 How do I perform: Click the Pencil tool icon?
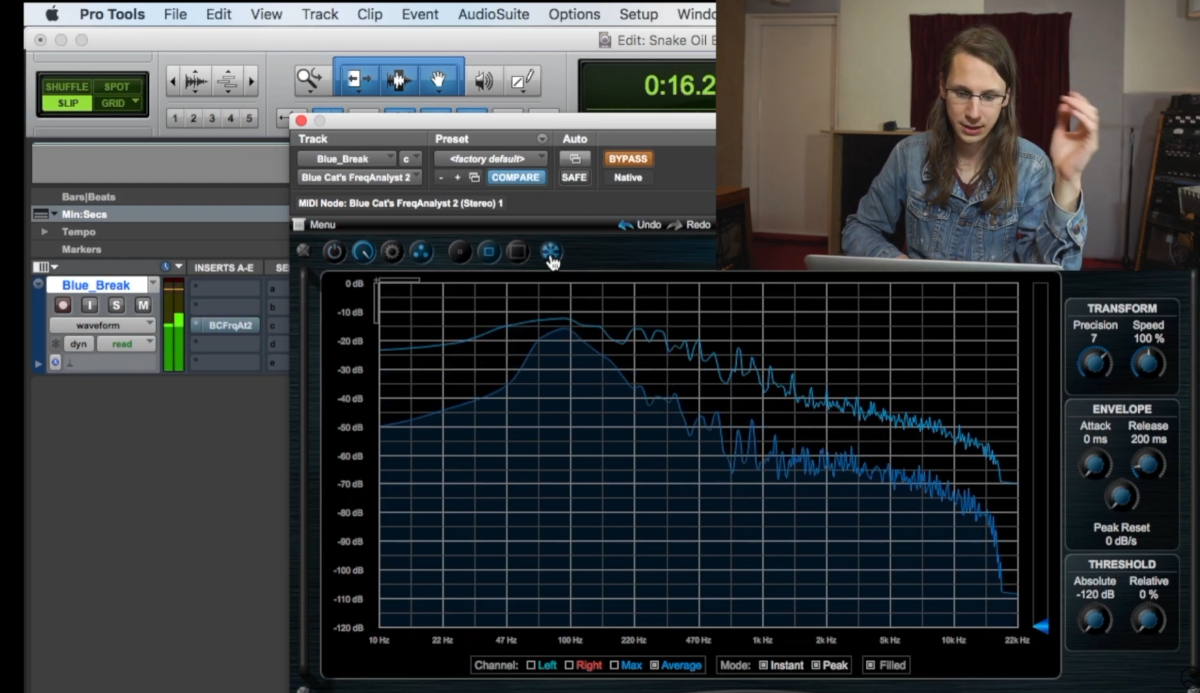coord(523,81)
